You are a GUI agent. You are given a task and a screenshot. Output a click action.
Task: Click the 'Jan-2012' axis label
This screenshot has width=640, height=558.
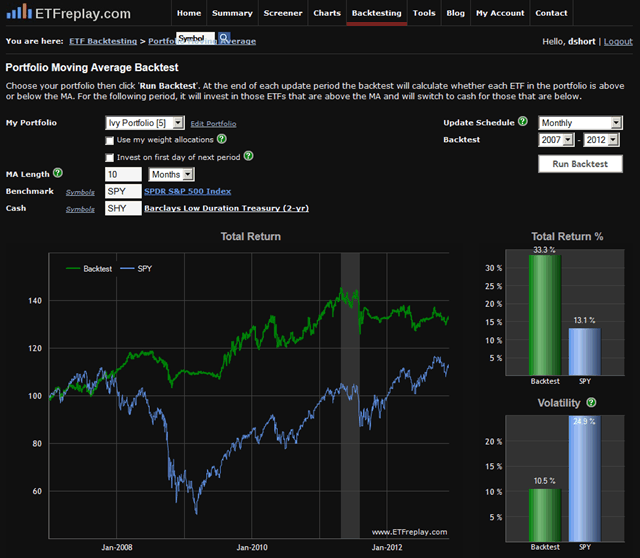pyautogui.click(x=387, y=547)
